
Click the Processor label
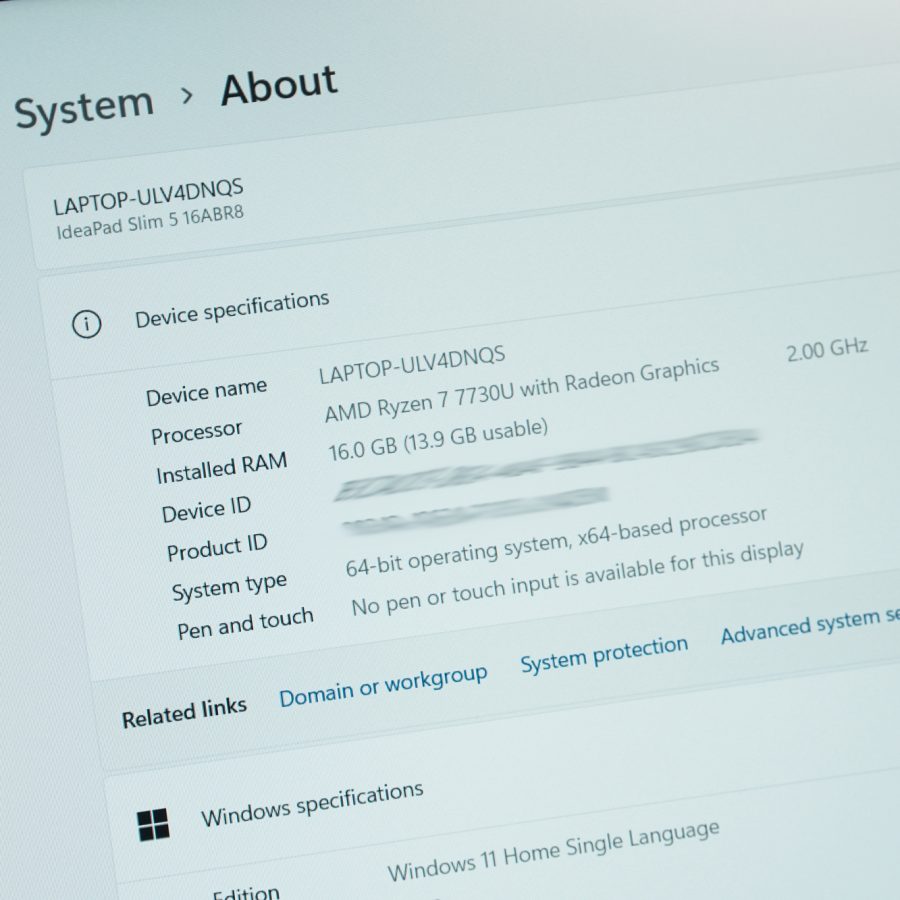[196, 432]
